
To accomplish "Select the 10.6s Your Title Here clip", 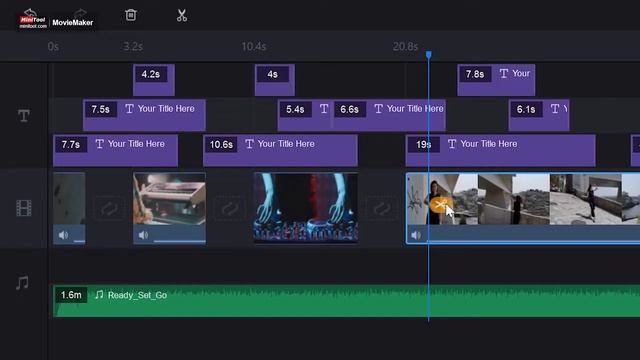I will coord(280,150).
